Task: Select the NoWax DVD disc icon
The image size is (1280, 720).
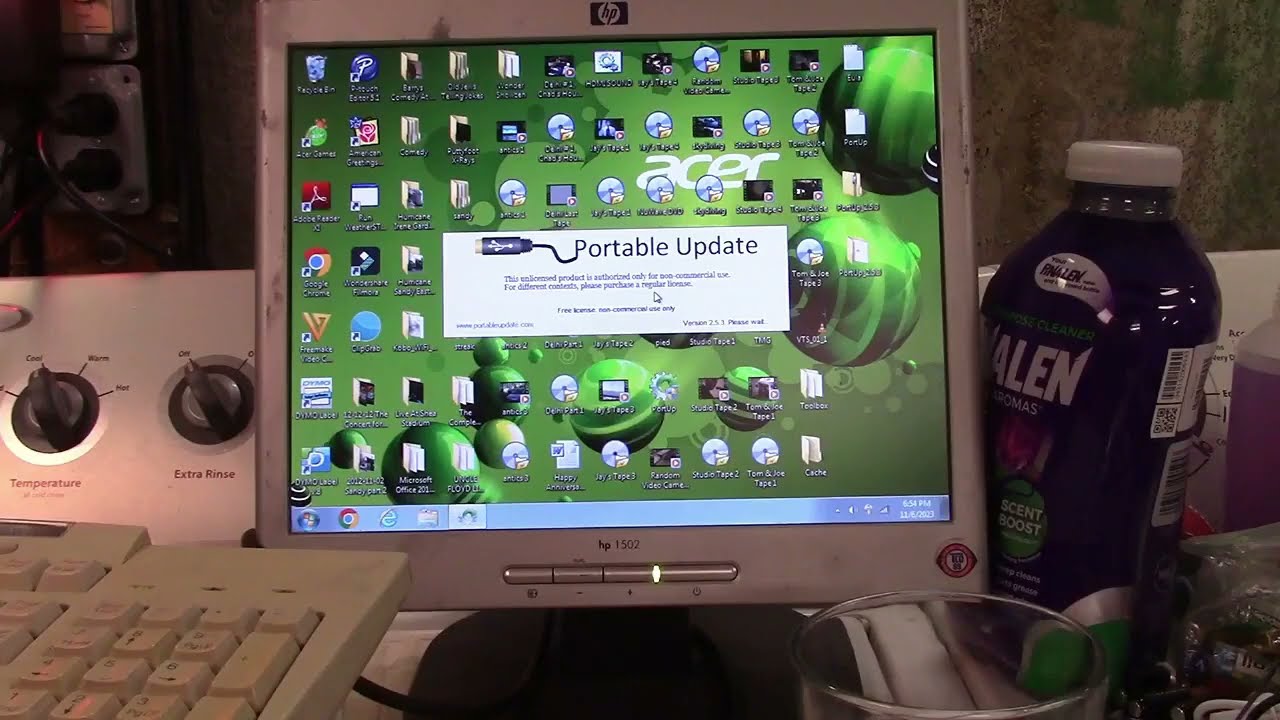Action: click(659, 194)
